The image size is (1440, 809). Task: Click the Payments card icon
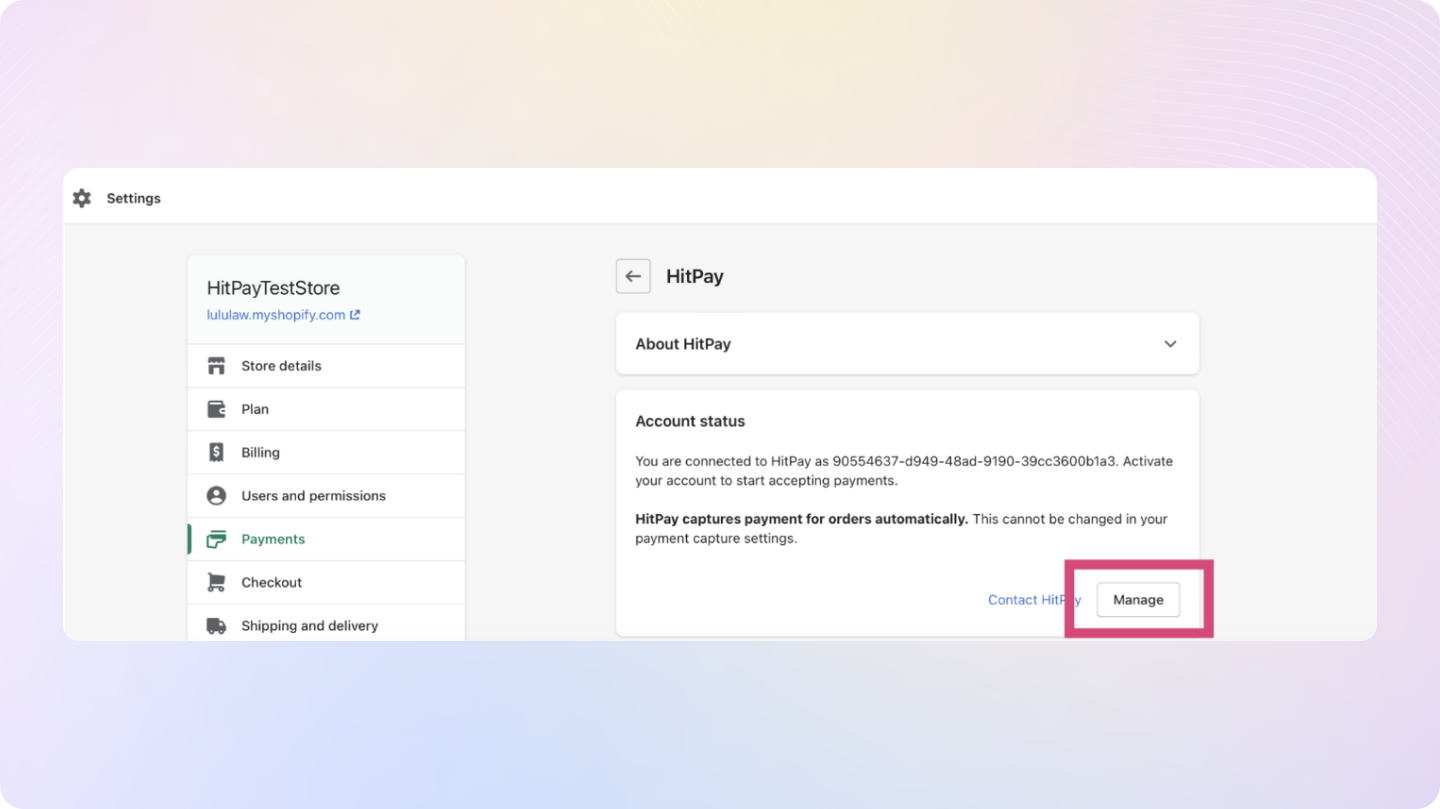coord(216,539)
